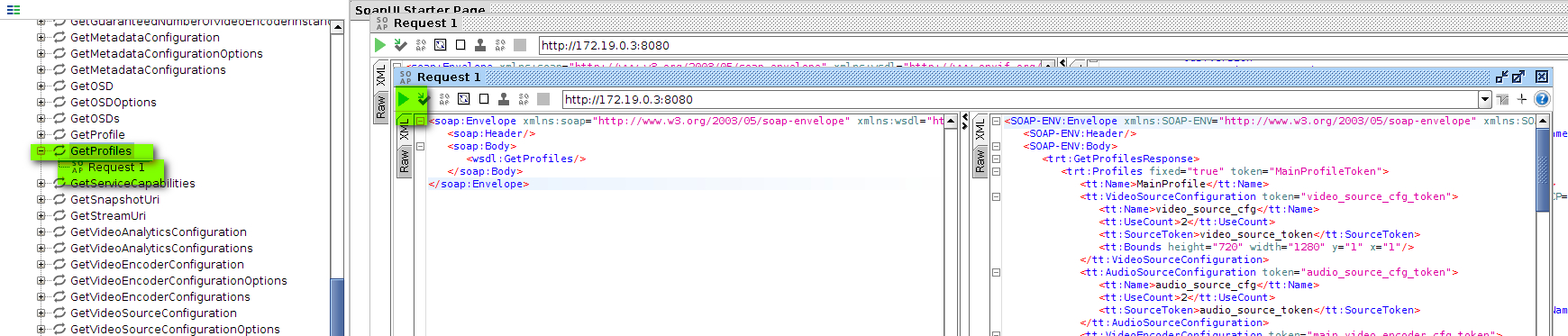The width and height of the screenshot is (1568, 336).
Task: Collapse soap:Body fold marker in request editor
Action: [420, 146]
